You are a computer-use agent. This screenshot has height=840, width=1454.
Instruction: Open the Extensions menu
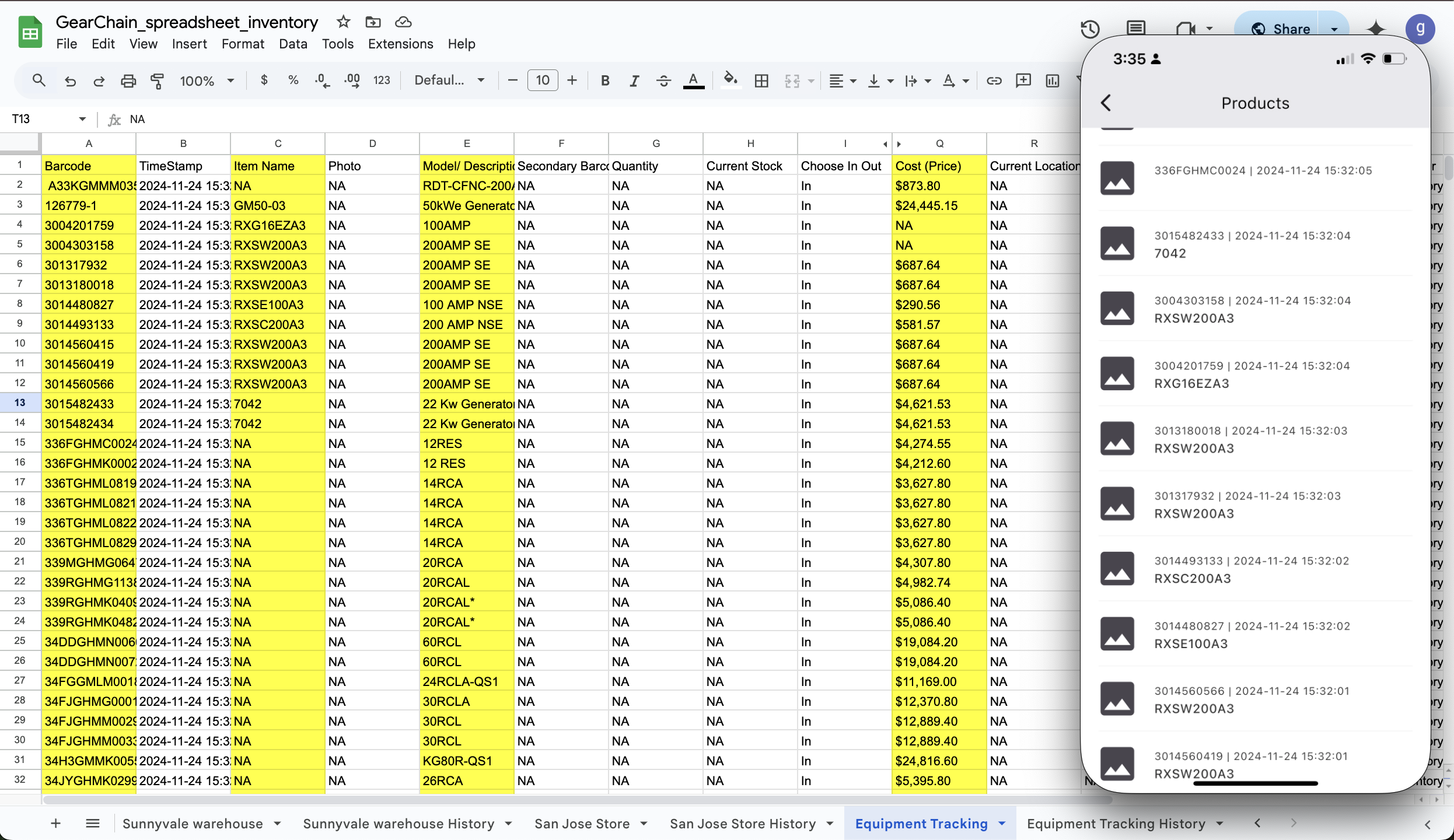tap(400, 44)
